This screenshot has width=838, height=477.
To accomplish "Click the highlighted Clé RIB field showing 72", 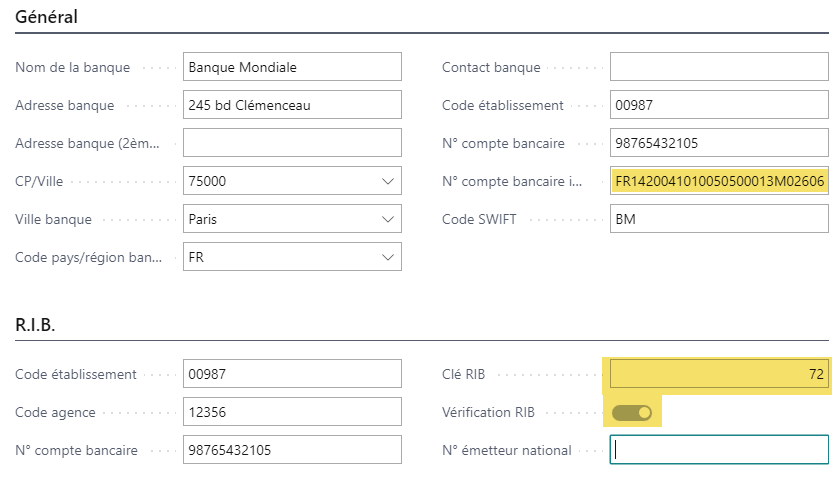I will pos(719,374).
